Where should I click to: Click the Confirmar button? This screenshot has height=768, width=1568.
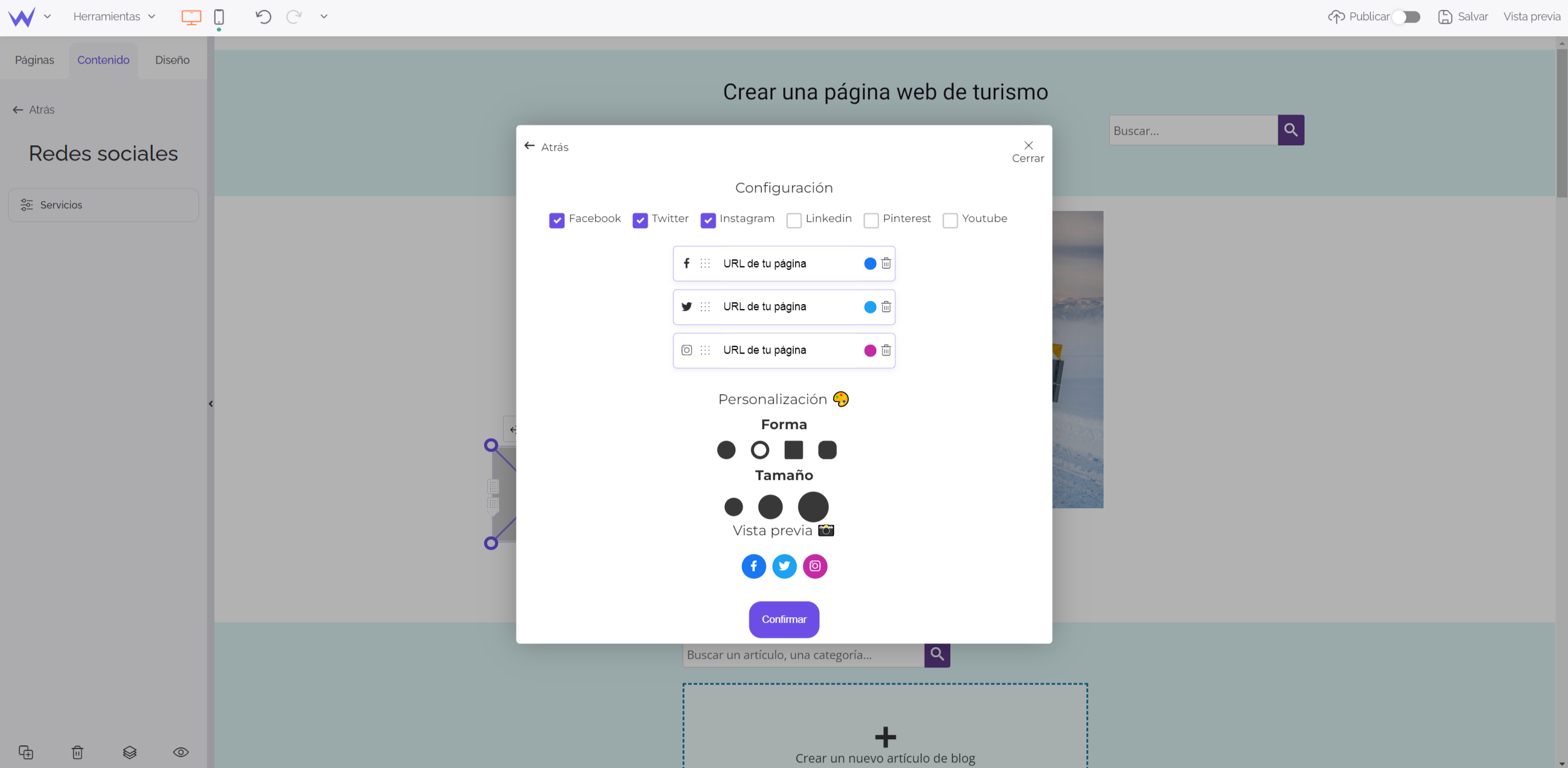784,619
